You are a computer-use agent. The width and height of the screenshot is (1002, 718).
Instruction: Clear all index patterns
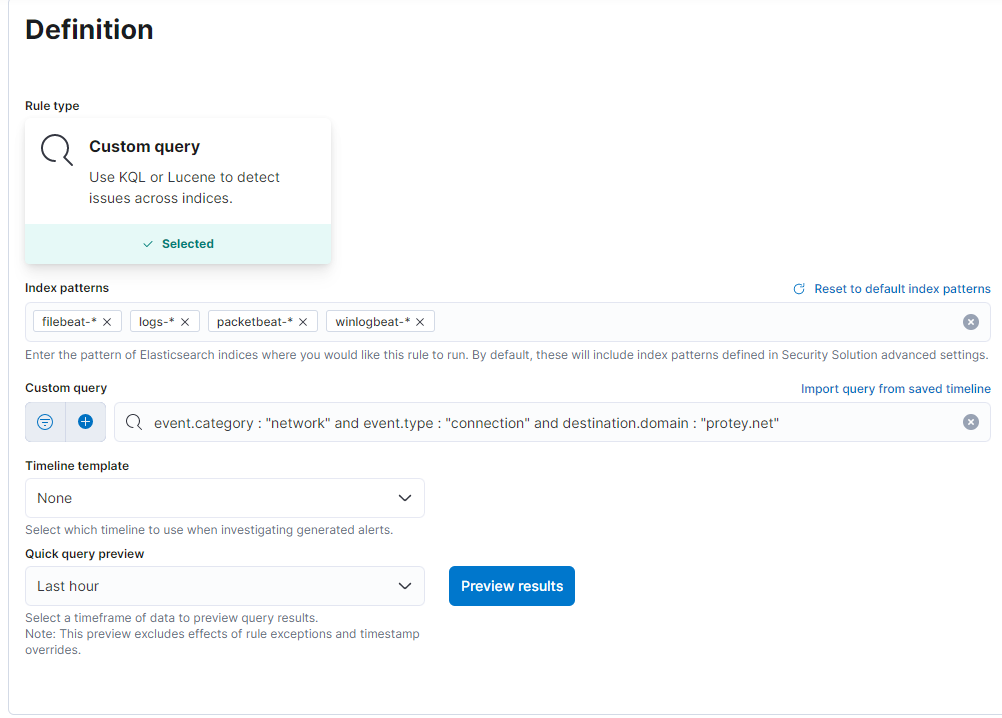tap(970, 322)
